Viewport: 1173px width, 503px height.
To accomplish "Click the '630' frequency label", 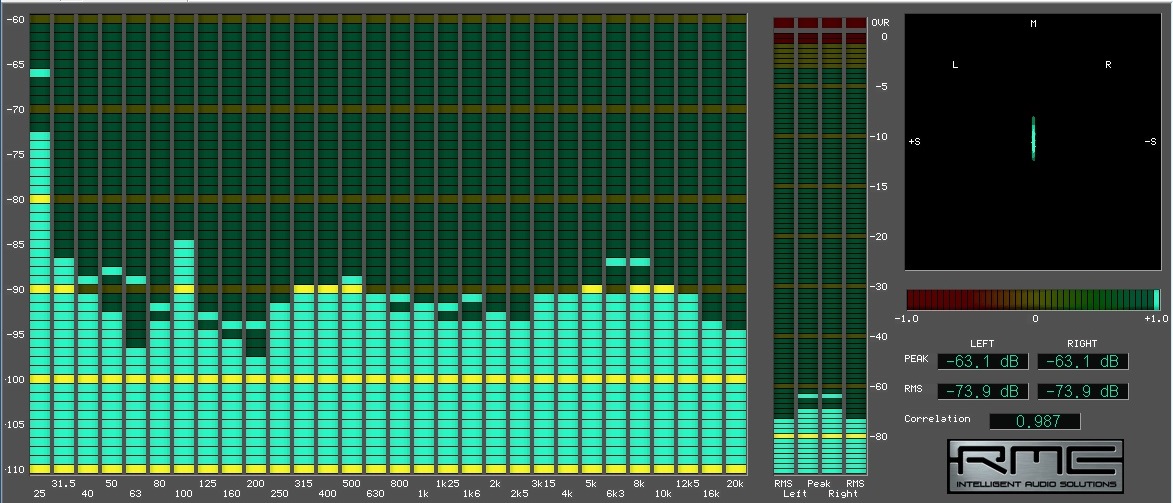I will coord(375,494).
